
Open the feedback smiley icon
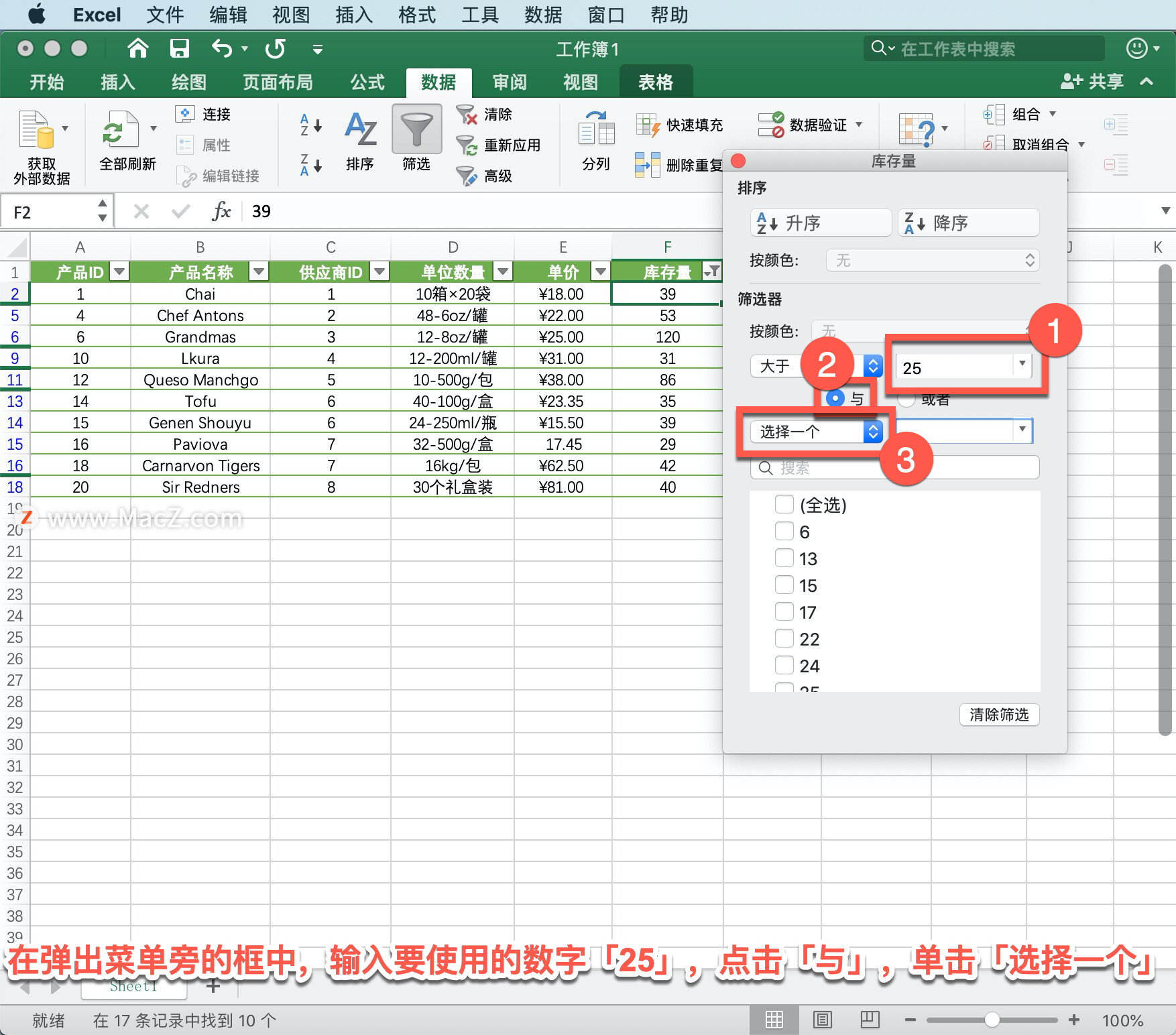point(1137,48)
